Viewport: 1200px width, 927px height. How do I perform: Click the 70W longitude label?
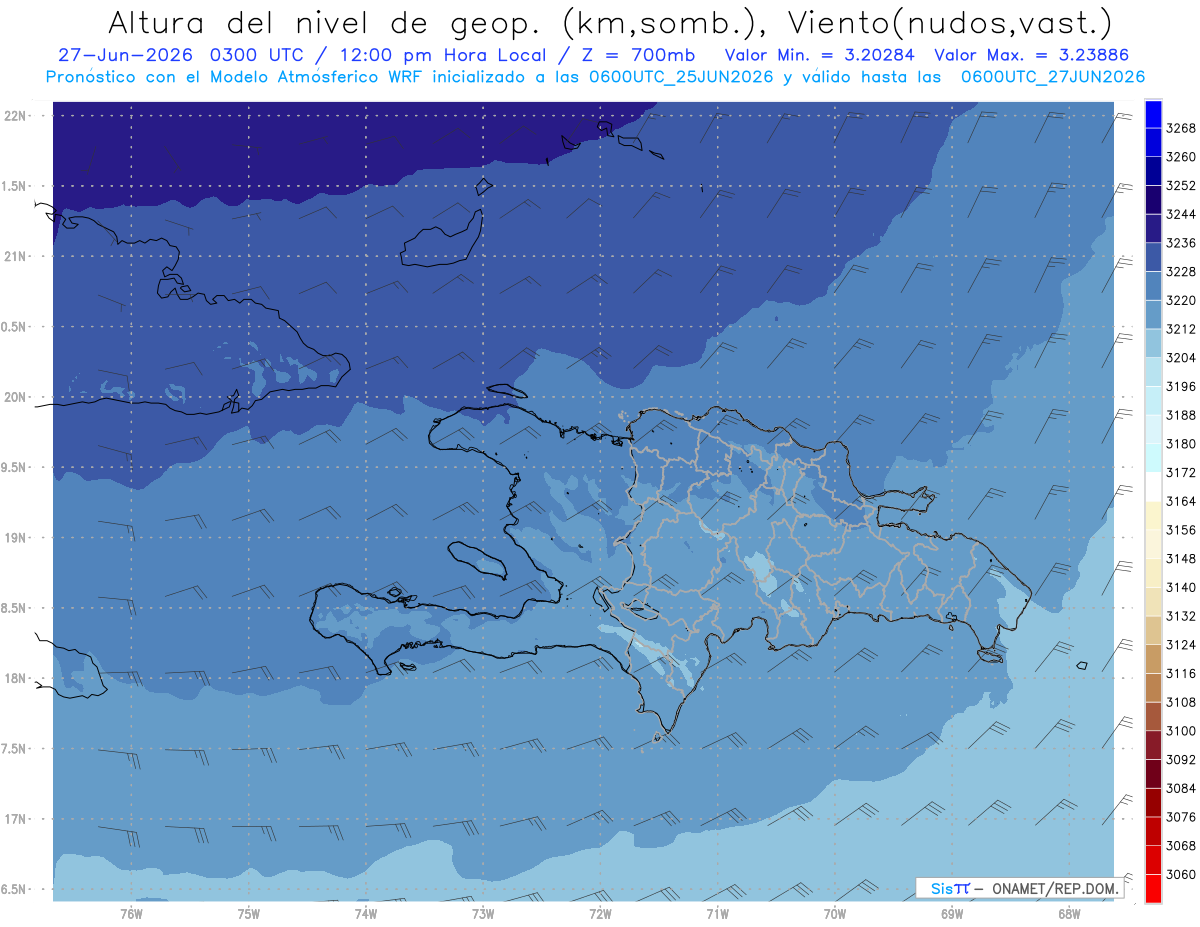(x=835, y=914)
